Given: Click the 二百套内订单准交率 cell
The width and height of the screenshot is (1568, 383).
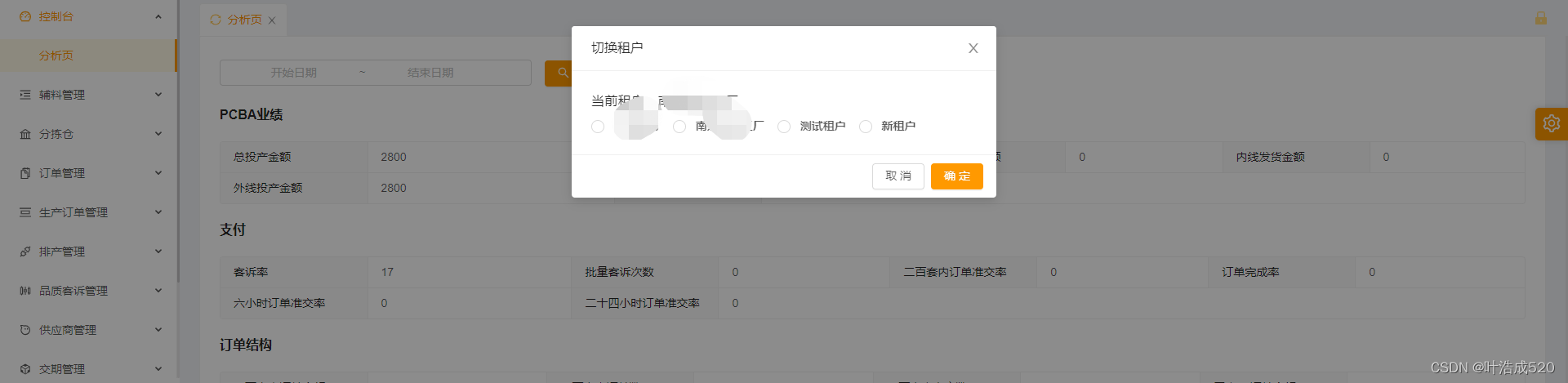Looking at the screenshot, I should click(964, 272).
